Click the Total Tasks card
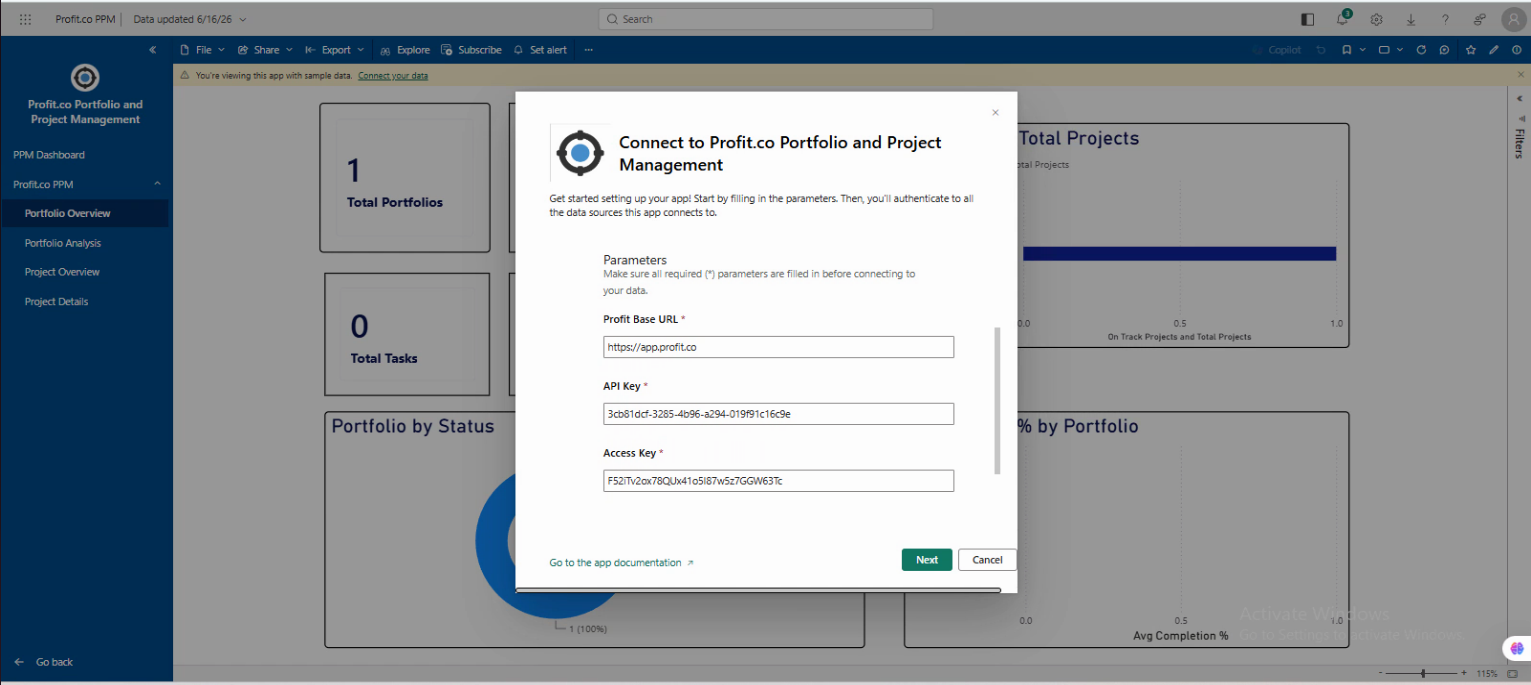1531x685 pixels. pyautogui.click(x=405, y=334)
